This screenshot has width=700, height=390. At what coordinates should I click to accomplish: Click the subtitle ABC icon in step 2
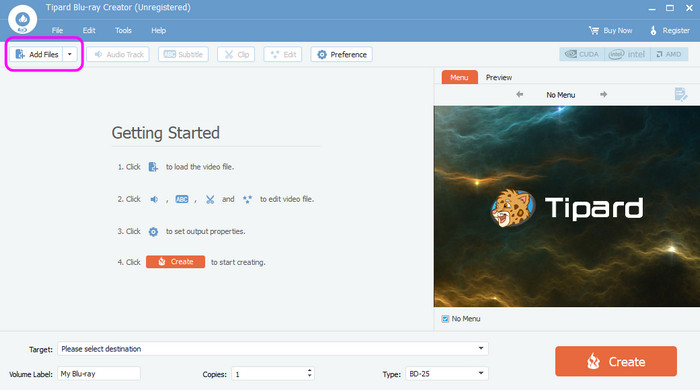point(182,199)
